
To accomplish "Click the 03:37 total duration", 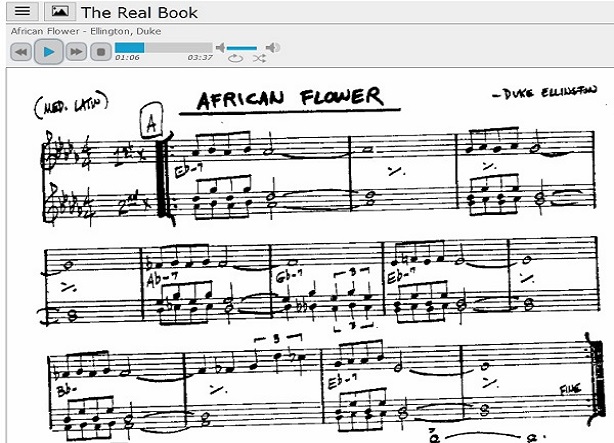I will tap(200, 58).
